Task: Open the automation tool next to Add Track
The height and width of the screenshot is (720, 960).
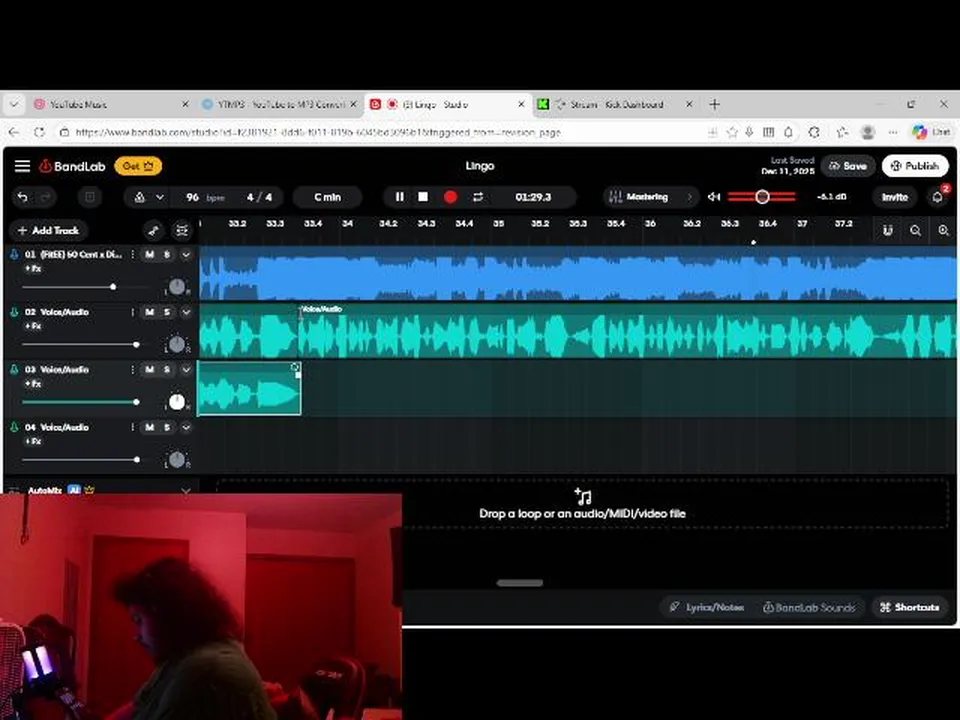Action: 154,230
